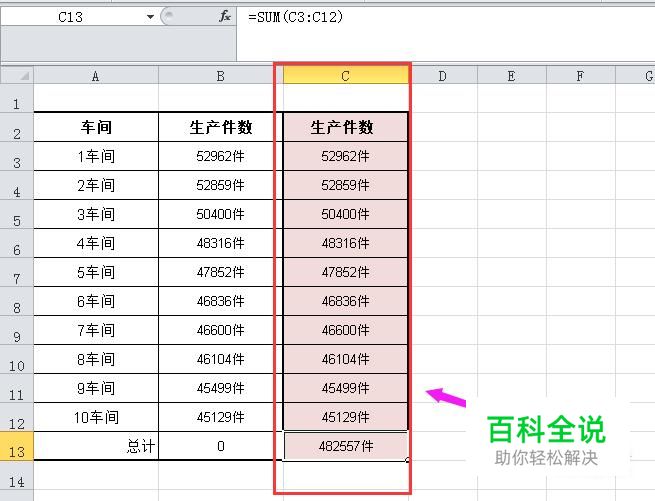Click B9 cell with 46600件
Screen dimensions: 655x501
221,330
